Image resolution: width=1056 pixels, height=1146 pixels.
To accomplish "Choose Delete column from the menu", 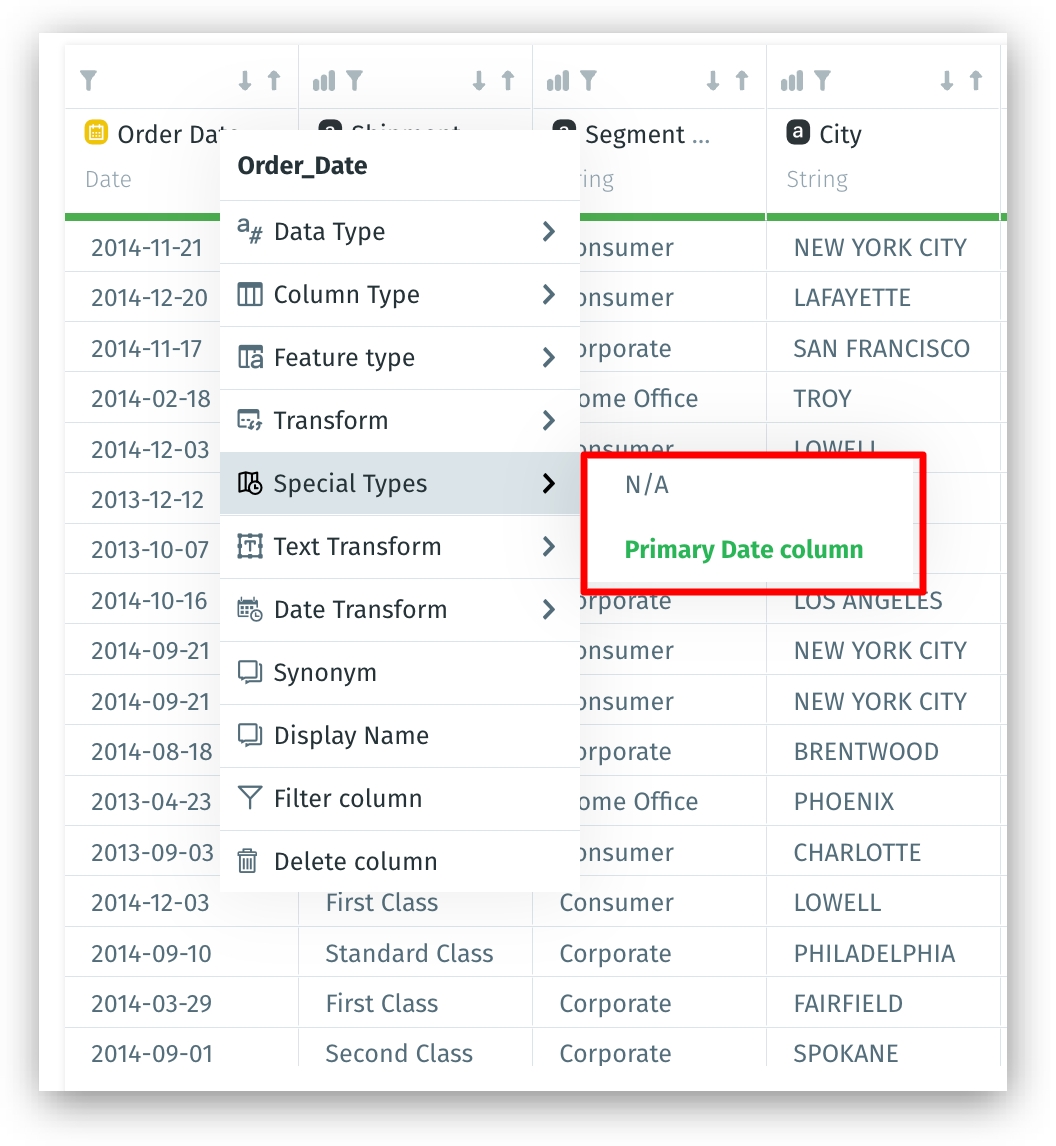I will (x=355, y=861).
